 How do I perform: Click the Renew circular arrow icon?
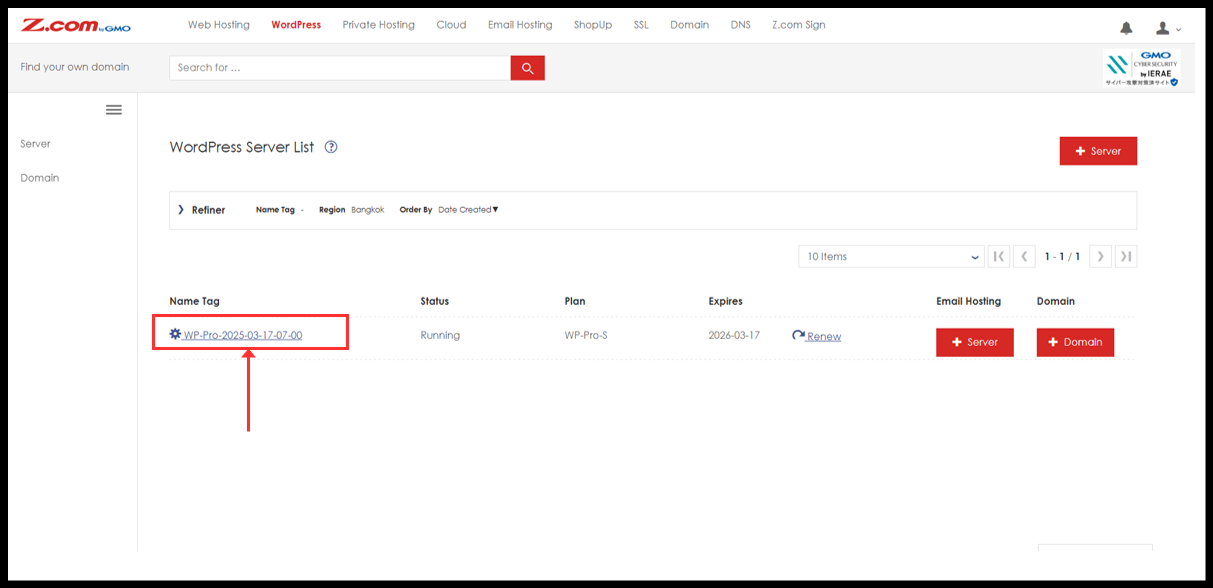pos(798,336)
